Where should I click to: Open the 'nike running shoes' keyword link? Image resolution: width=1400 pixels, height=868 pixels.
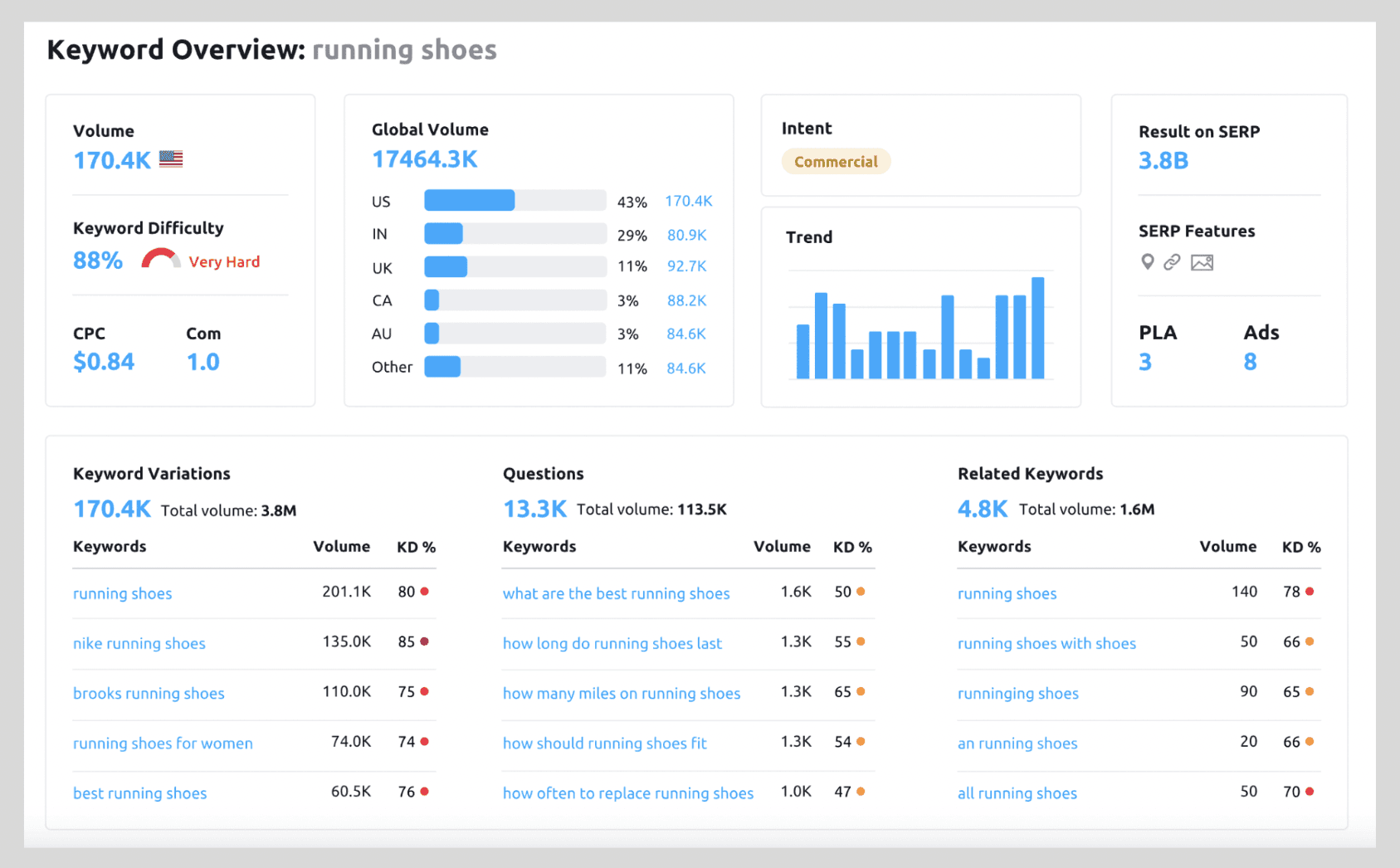139,643
